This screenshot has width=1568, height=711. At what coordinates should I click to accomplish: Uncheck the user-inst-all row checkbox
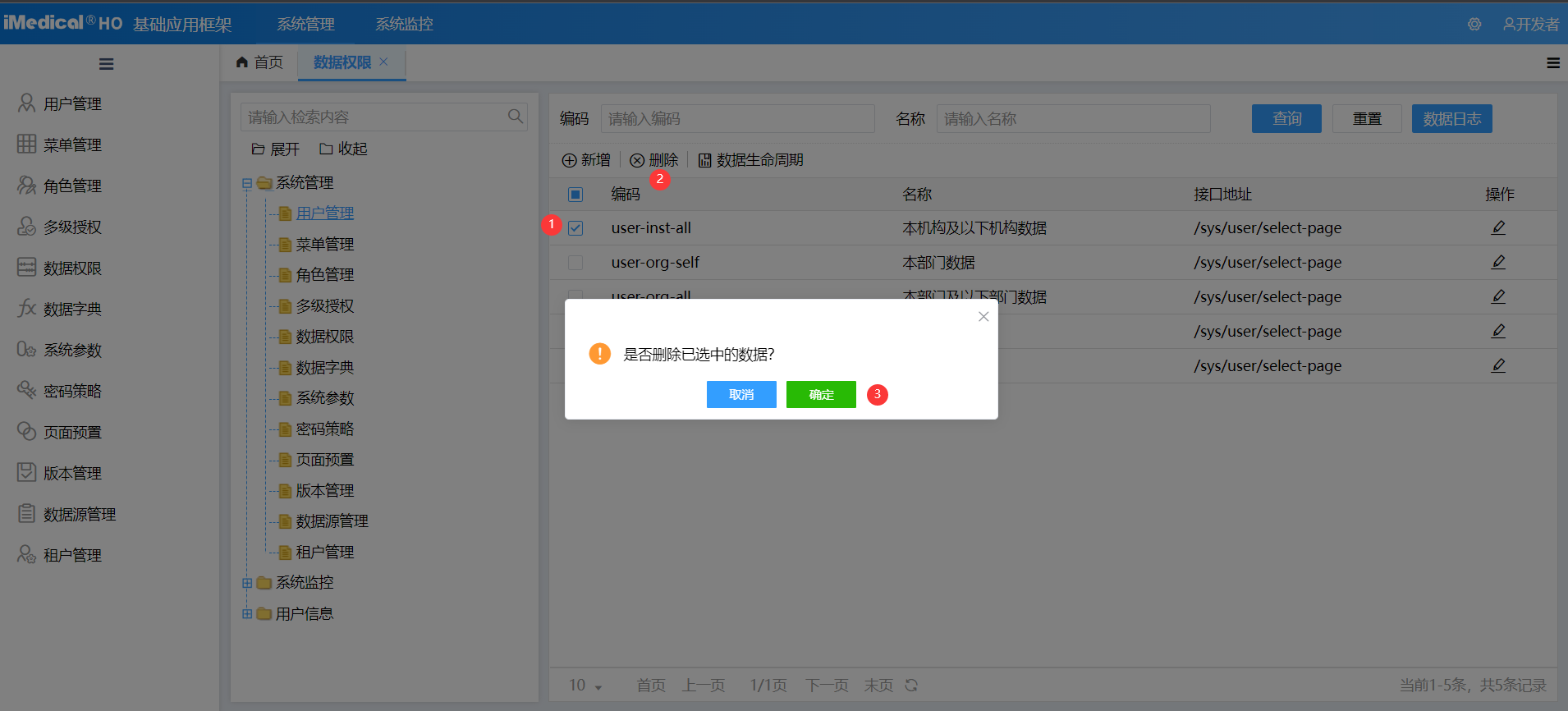coord(575,228)
